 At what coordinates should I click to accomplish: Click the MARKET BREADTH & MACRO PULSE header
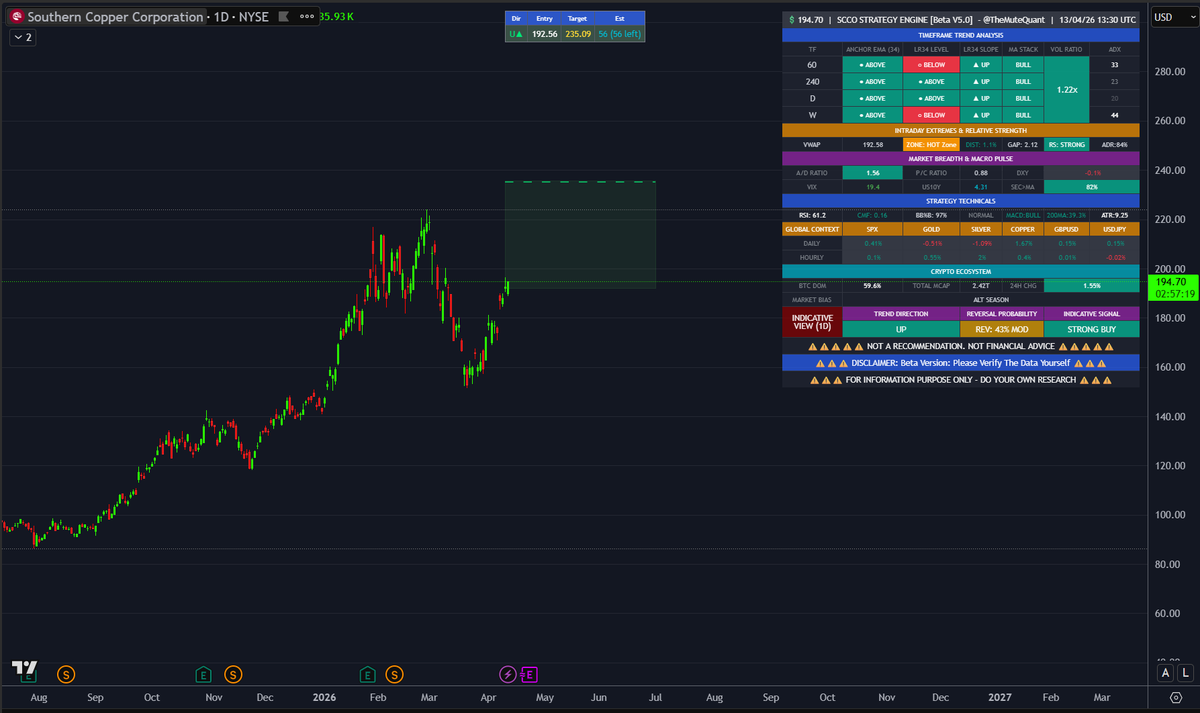point(960,159)
